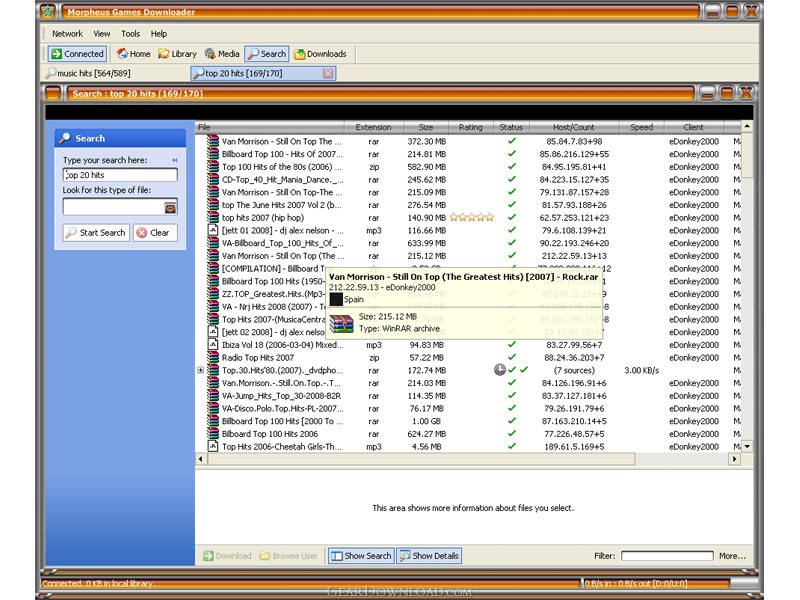Click the Morpheus app icon in title bar
The height and width of the screenshot is (600, 800).
tap(48, 11)
